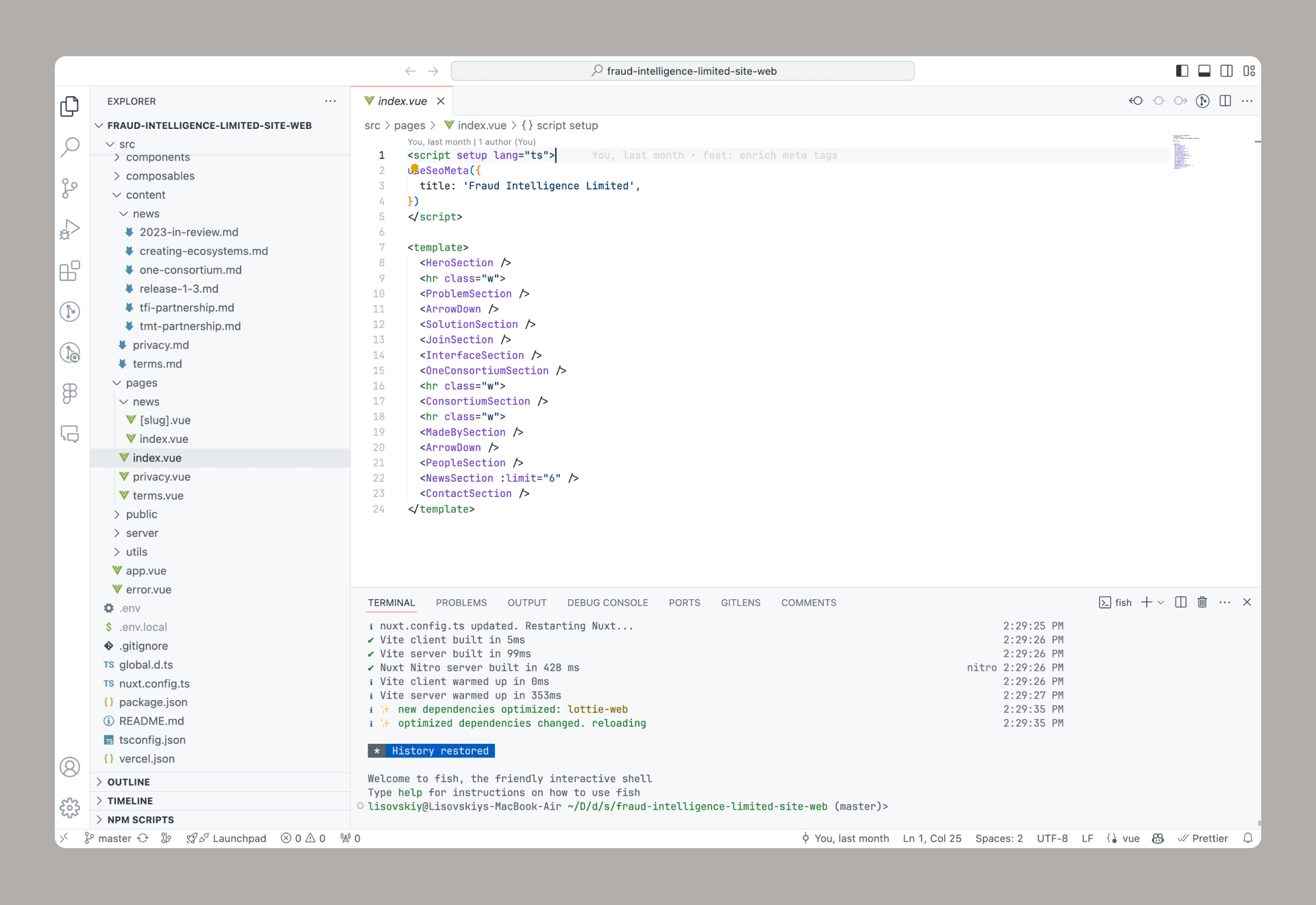Open terminal panel More Actions menu
This screenshot has height=905, width=1316.
[x=1225, y=602]
